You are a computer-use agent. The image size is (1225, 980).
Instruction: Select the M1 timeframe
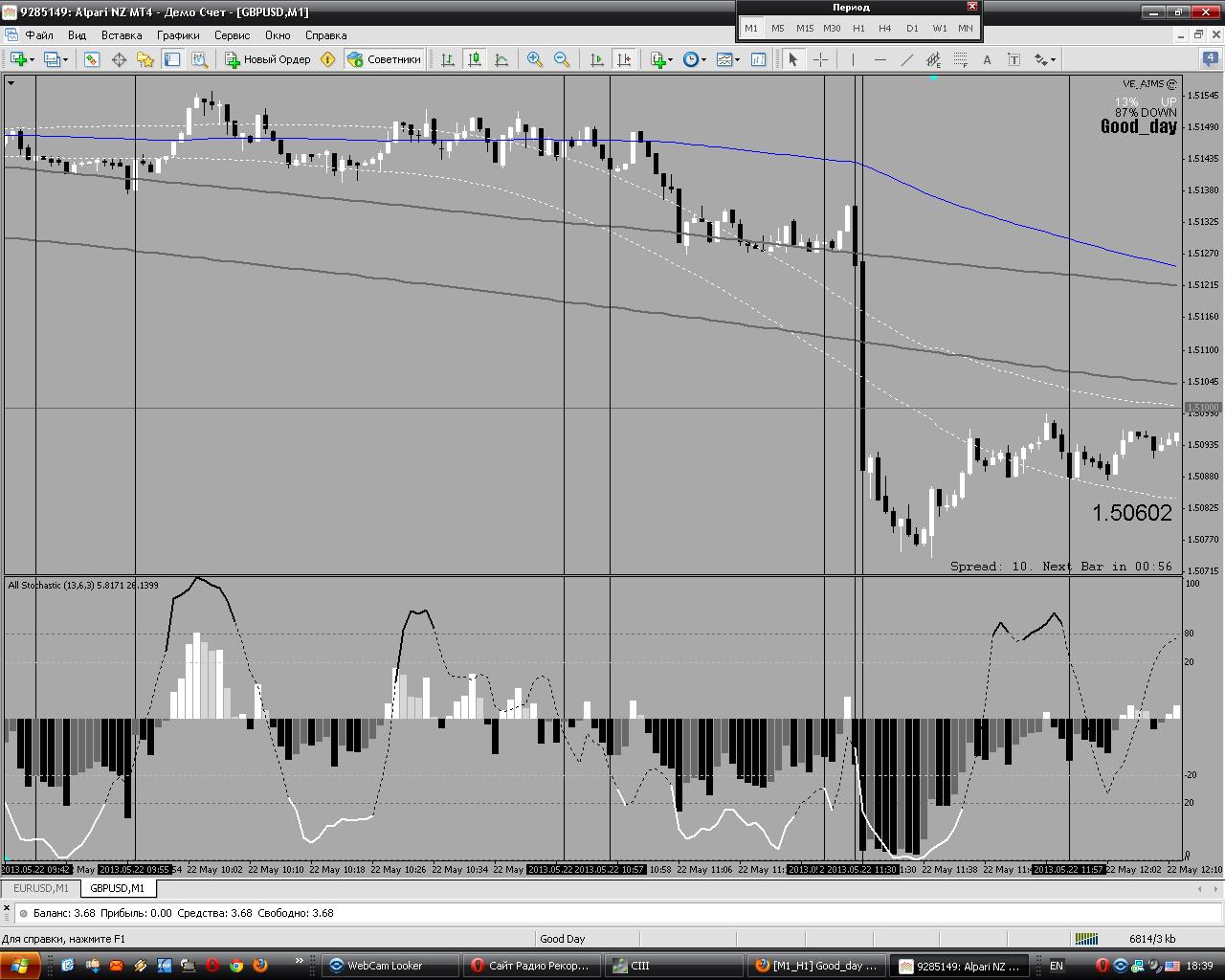[751, 28]
